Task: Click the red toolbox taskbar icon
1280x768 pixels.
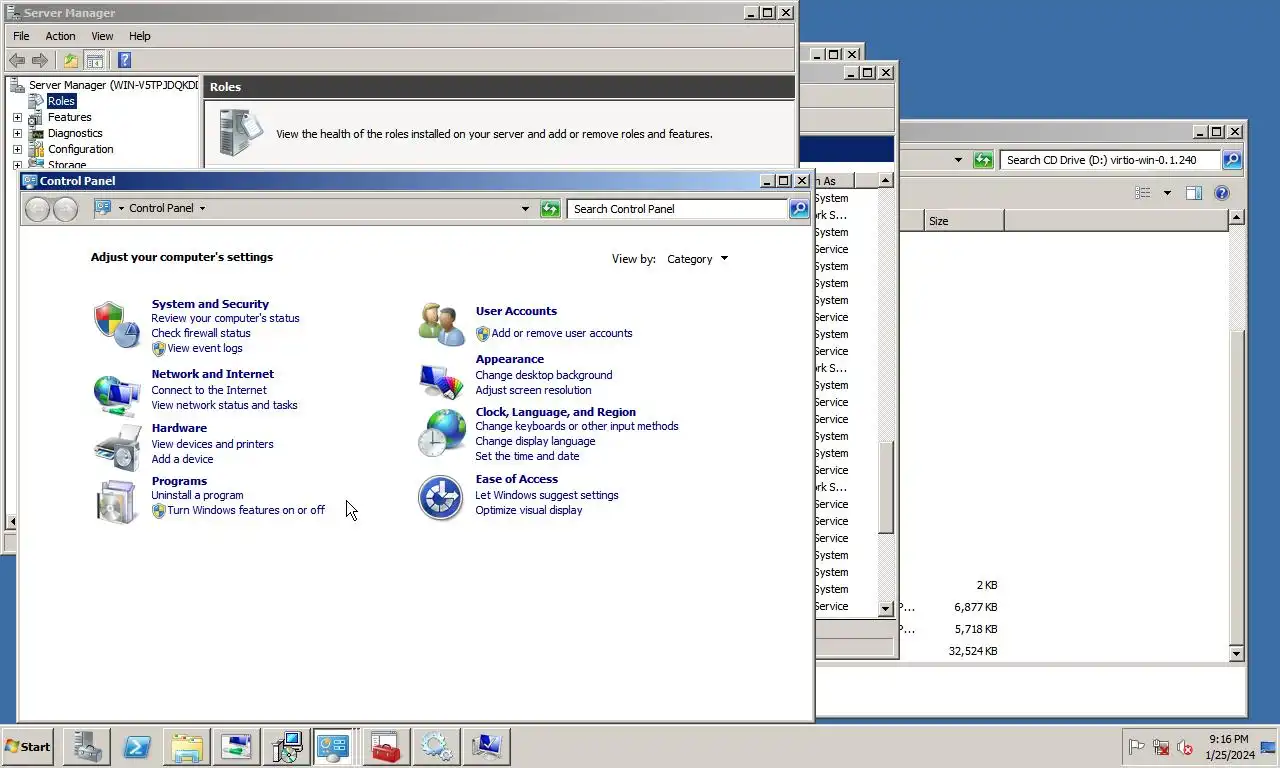Action: (386, 747)
